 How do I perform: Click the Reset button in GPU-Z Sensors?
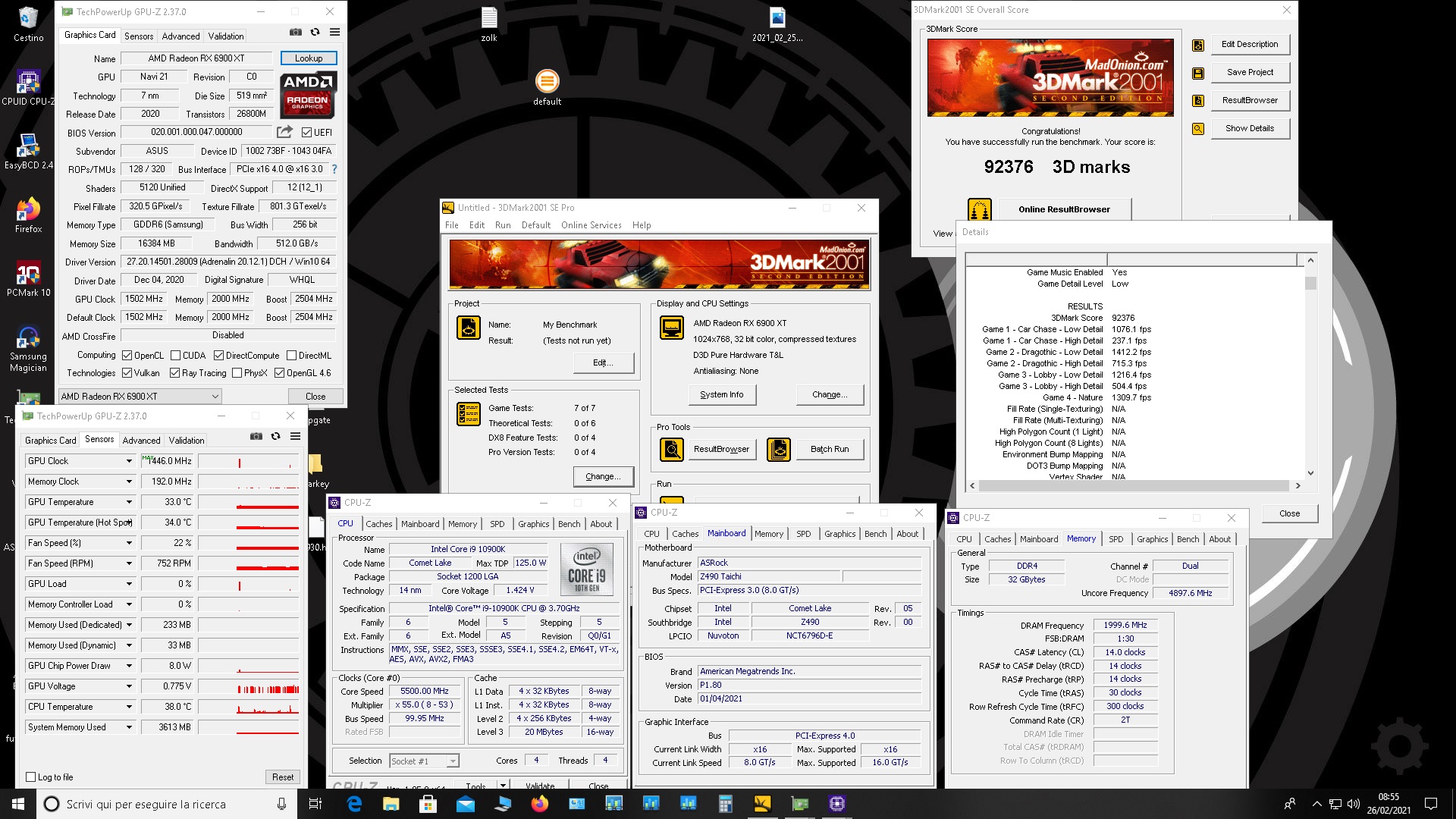[283, 777]
